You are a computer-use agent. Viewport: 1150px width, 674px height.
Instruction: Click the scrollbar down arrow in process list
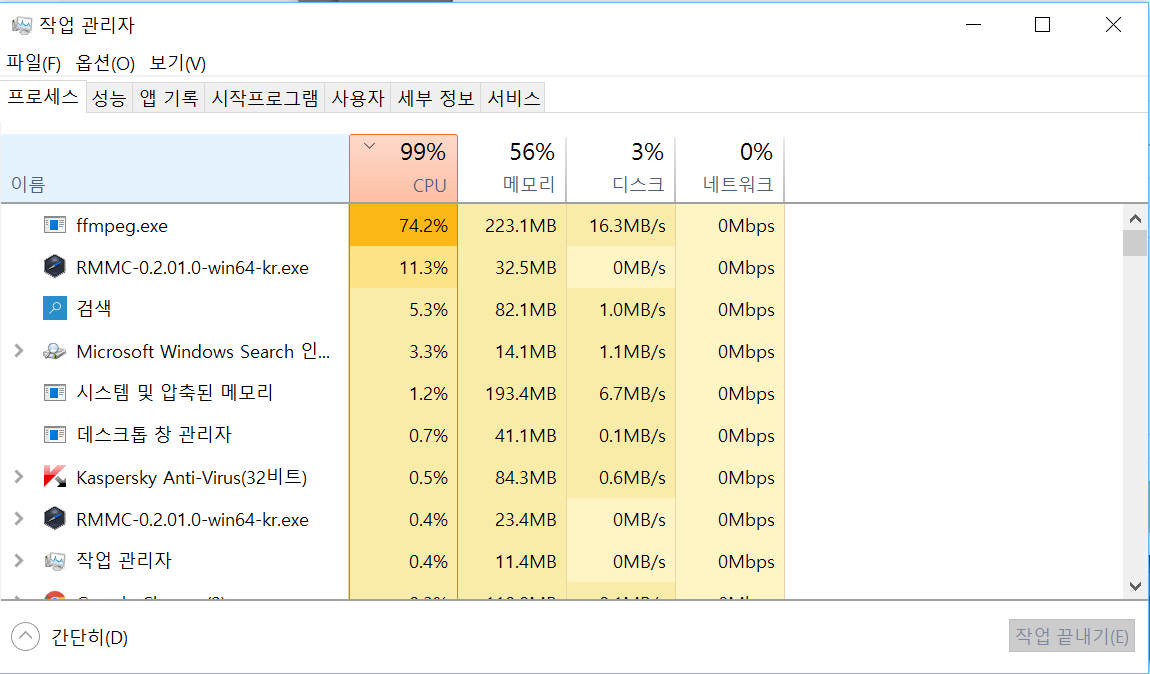point(1135,586)
